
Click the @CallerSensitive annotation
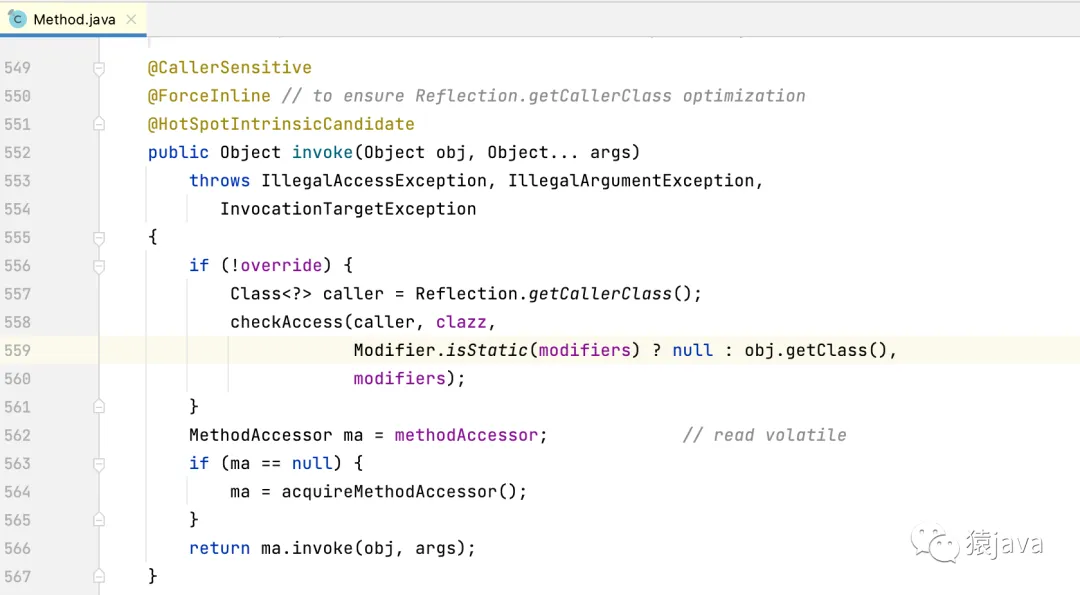pos(229,68)
